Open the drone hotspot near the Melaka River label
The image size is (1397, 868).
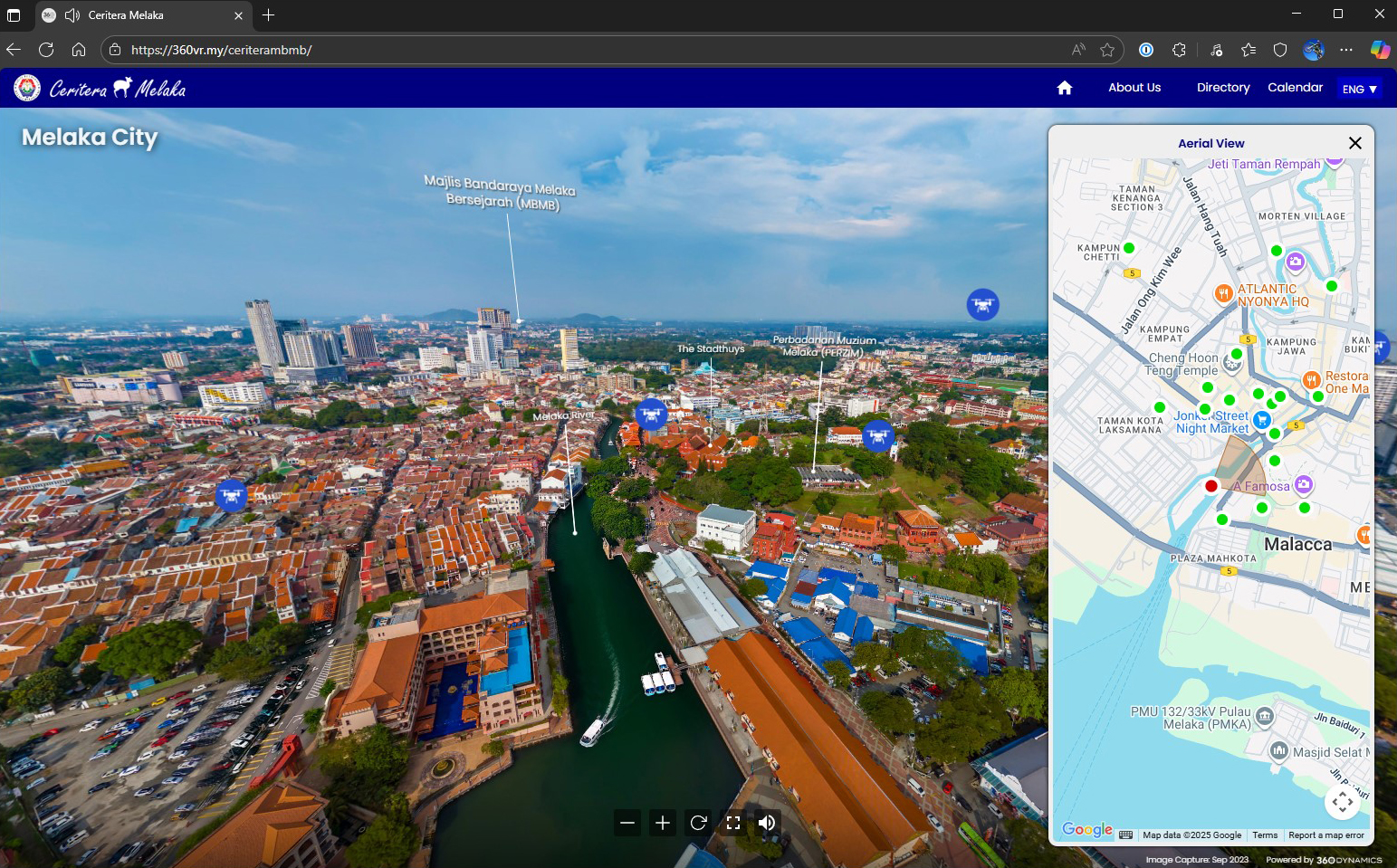[x=651, y=414]
